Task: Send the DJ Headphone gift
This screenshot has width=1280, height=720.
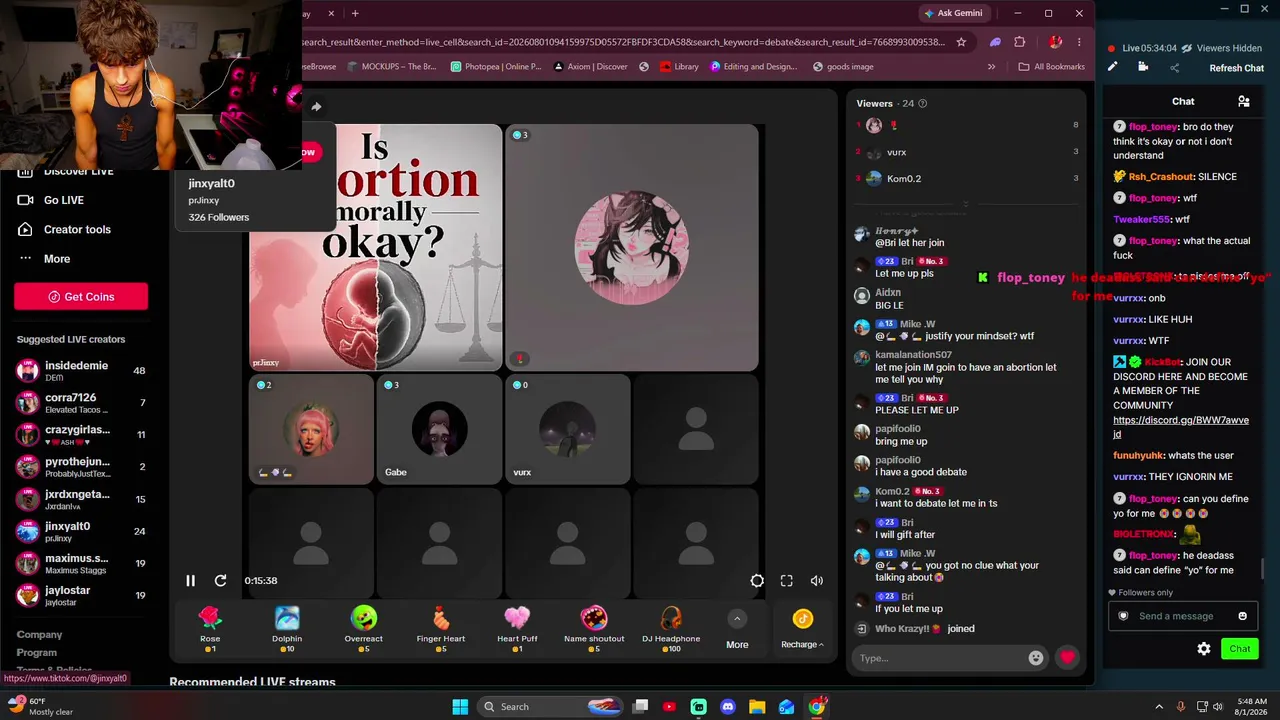Action: (x=671, y=629)
